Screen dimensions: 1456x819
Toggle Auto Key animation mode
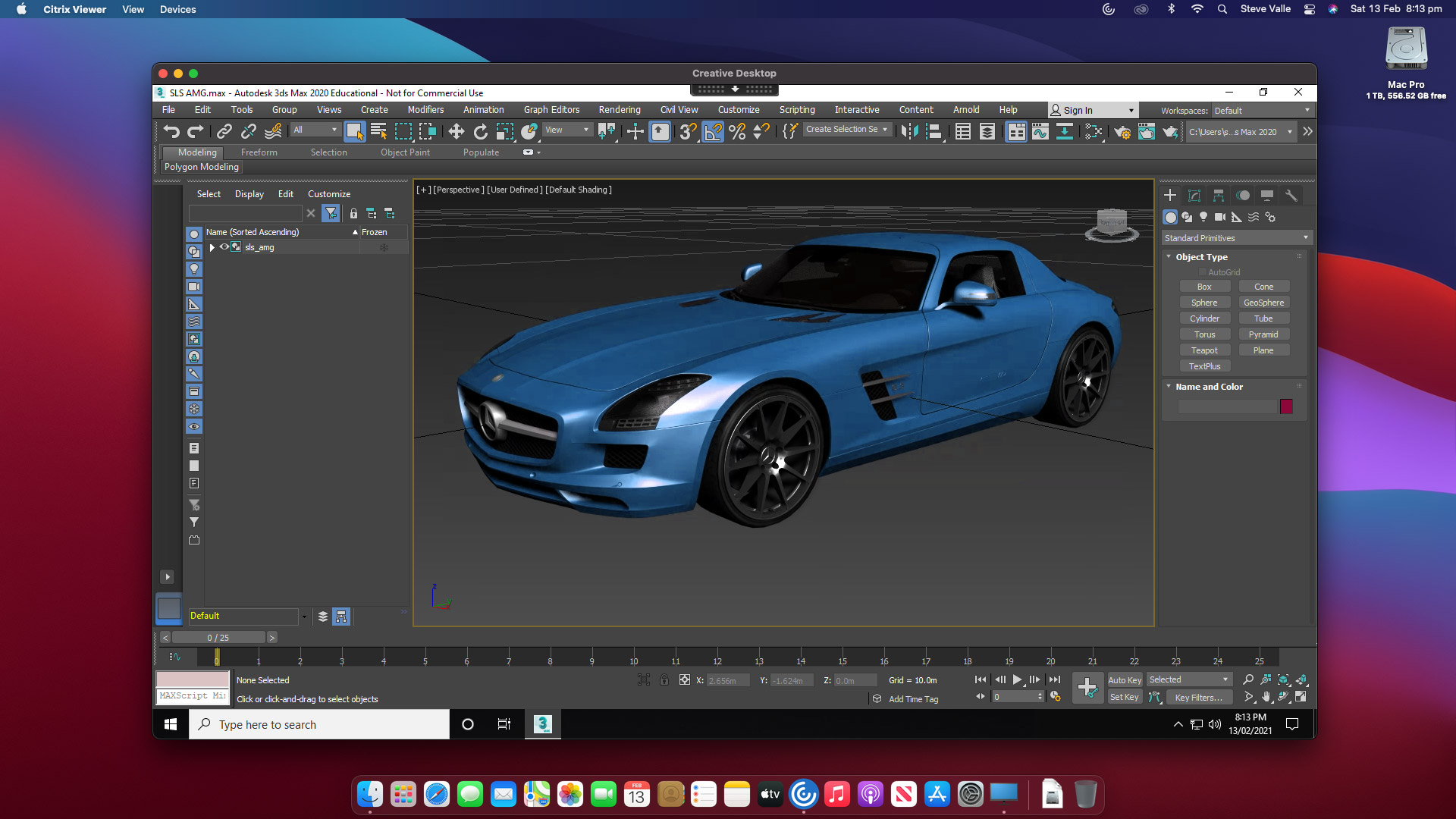(x=1124, y=680)
